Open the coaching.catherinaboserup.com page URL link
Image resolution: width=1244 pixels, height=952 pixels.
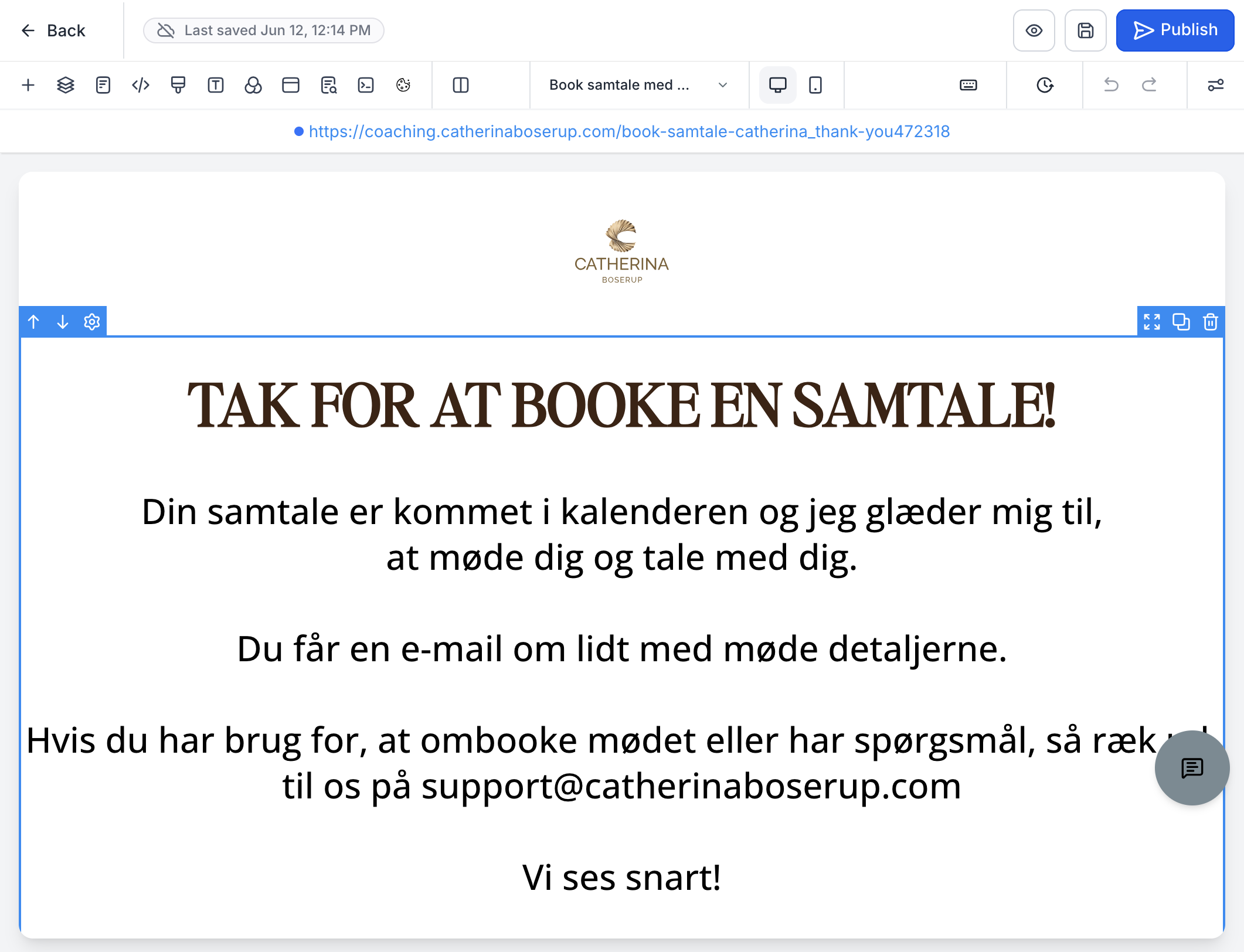pyautogui.click(x=629, y=131)
